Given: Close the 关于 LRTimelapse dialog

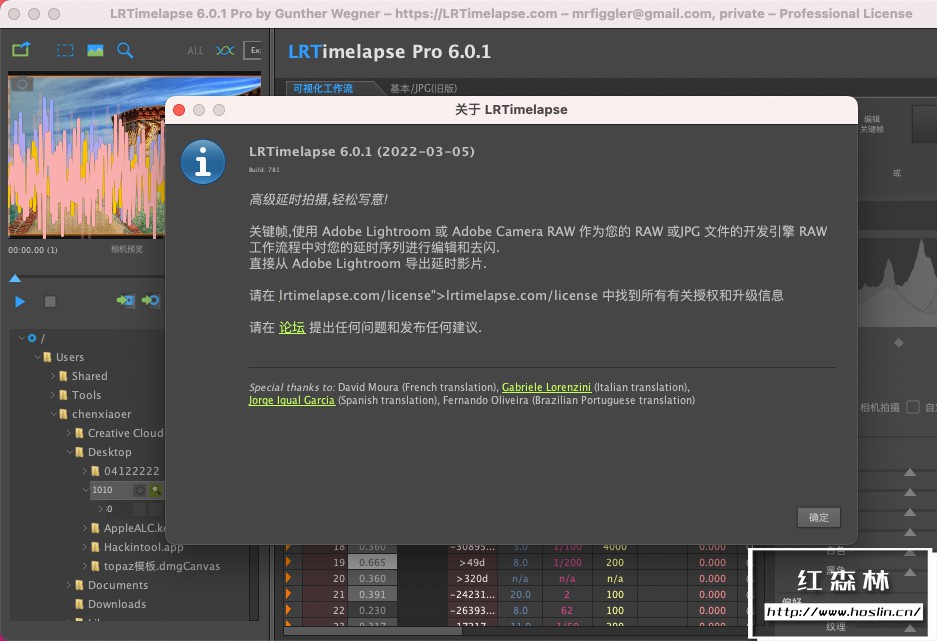Looking at the screenshot, I should click(x=179, y=110).
